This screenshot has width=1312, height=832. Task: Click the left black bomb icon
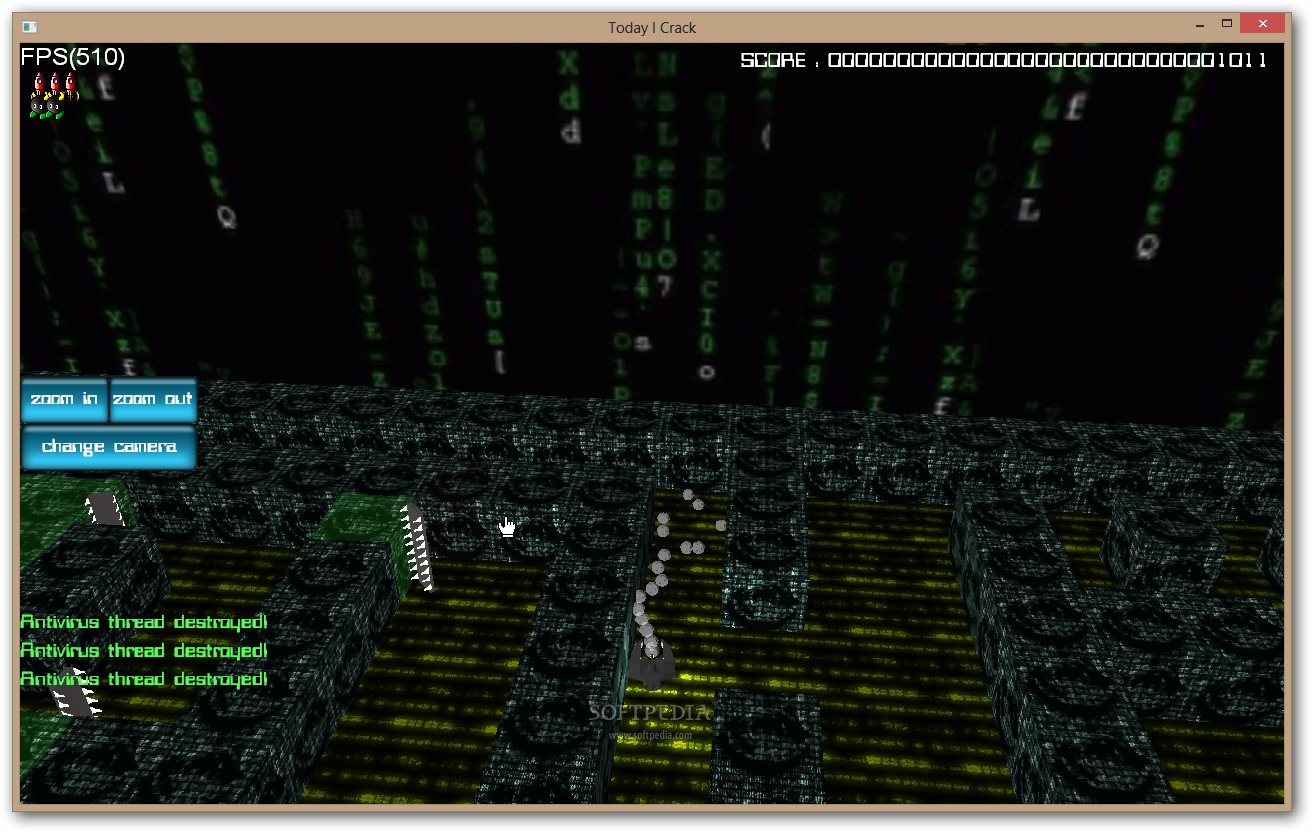[x=37, y=106]
